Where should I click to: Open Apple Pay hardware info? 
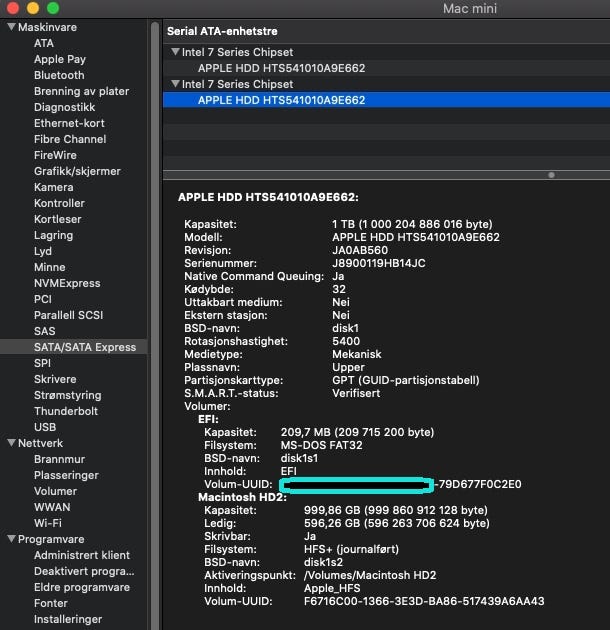click(60, 59)
